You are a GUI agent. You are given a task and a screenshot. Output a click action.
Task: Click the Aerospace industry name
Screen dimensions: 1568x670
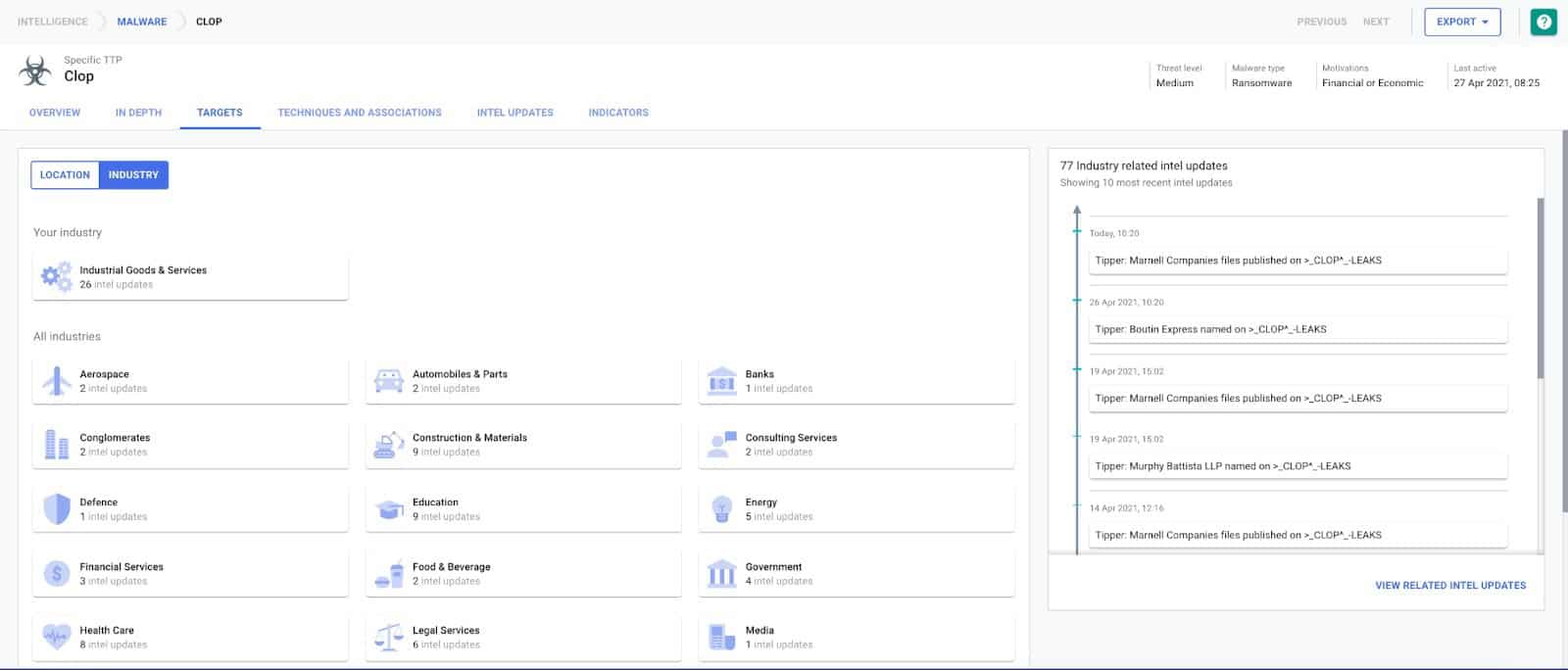click(104, 374)
